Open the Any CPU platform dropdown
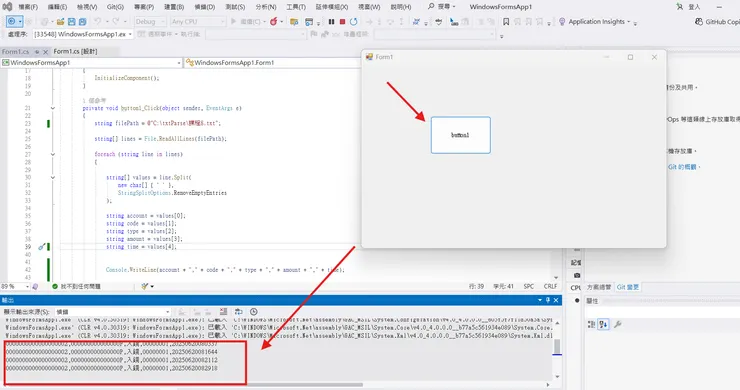The height and width of the screenshot is (390, 740). (x=198, y=22)
